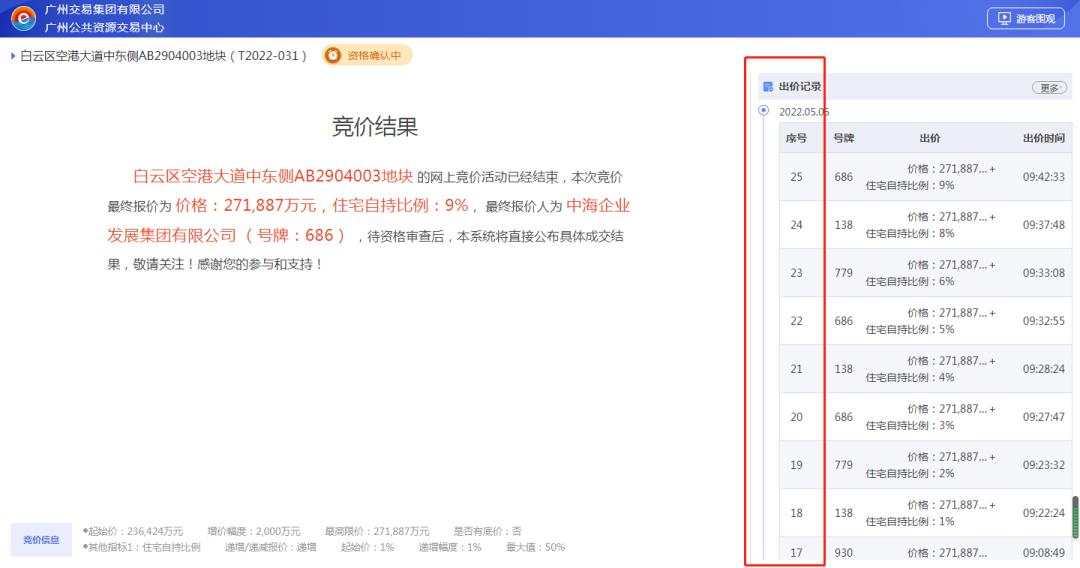The width and height of the screenshot is (1080, 568).
Task: Click the 增价幅度:2,000万元 info
Action: 253,532
